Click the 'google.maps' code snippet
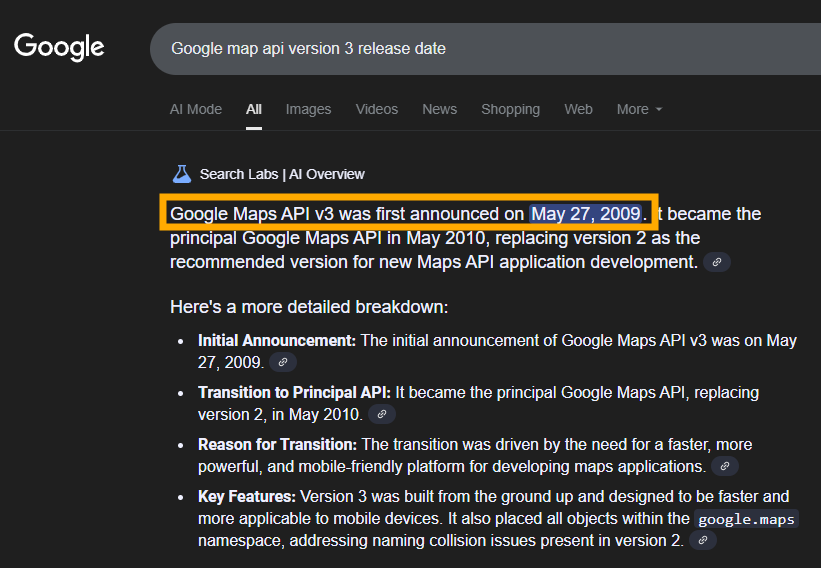Image resolution: width=821 pixels, height=568 pixels. coord(747,519)
